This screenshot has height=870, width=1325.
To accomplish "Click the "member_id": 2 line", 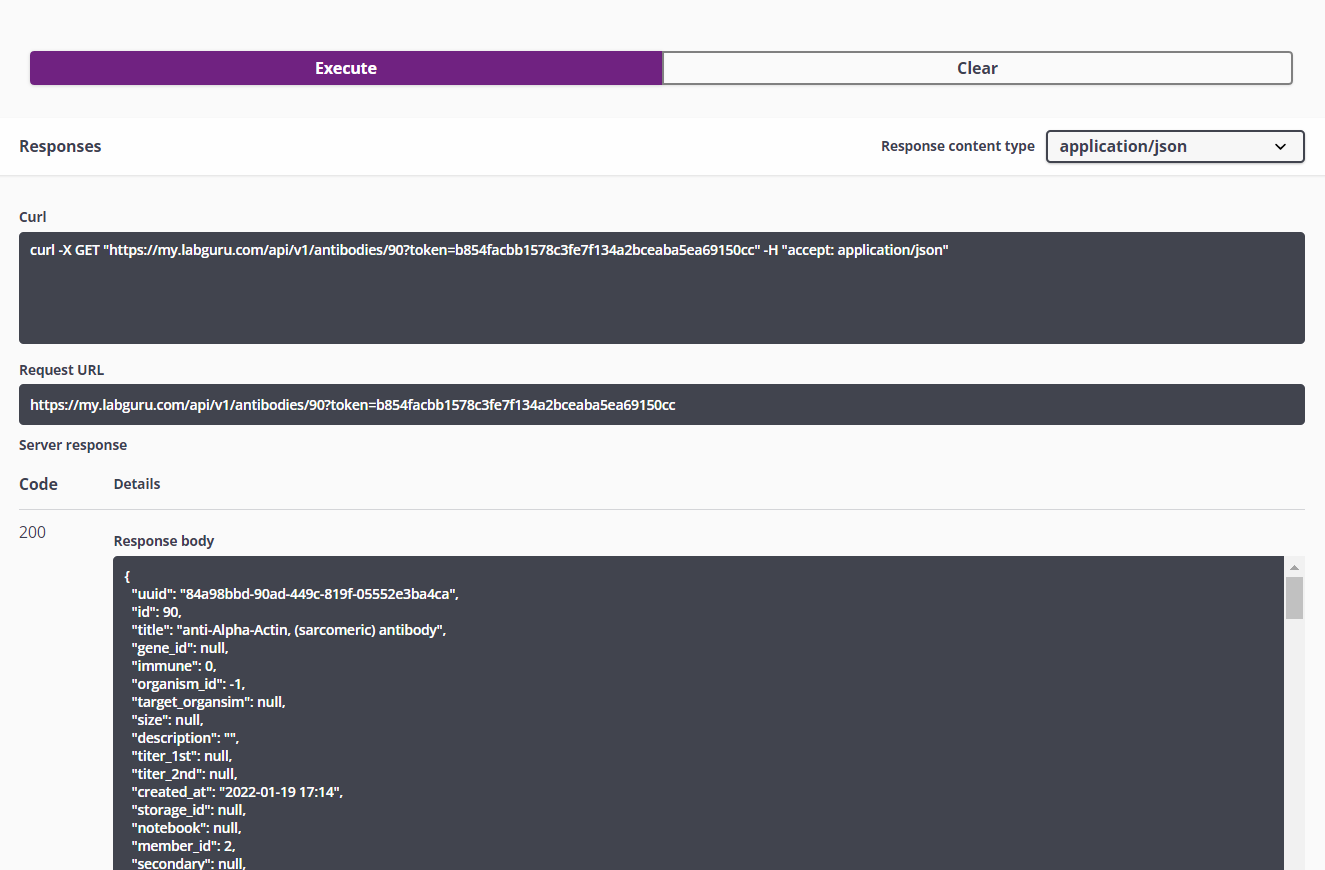I will point(183,846).
